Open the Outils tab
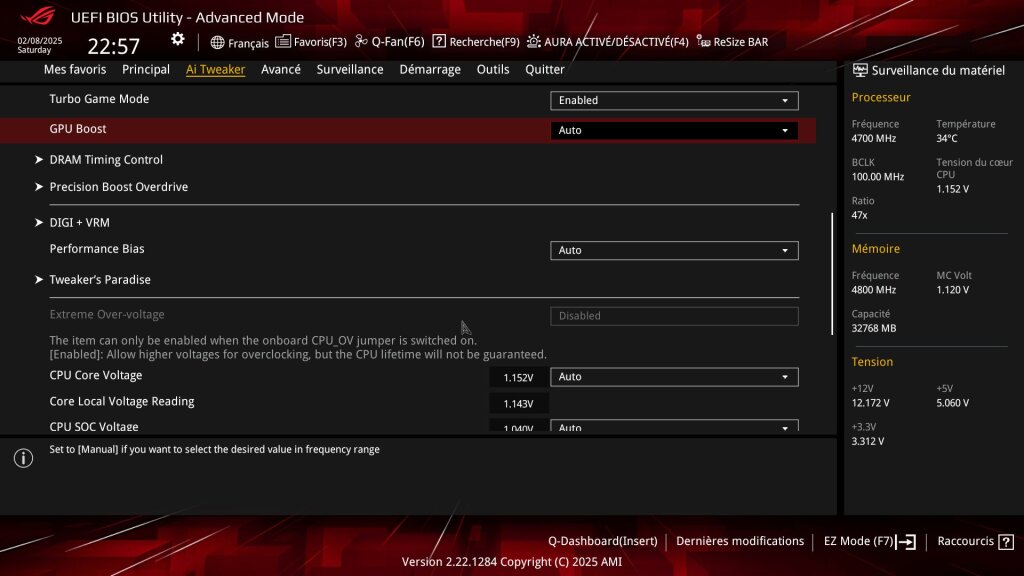Viewport: 1024px width, 576px height. (493, 69)
